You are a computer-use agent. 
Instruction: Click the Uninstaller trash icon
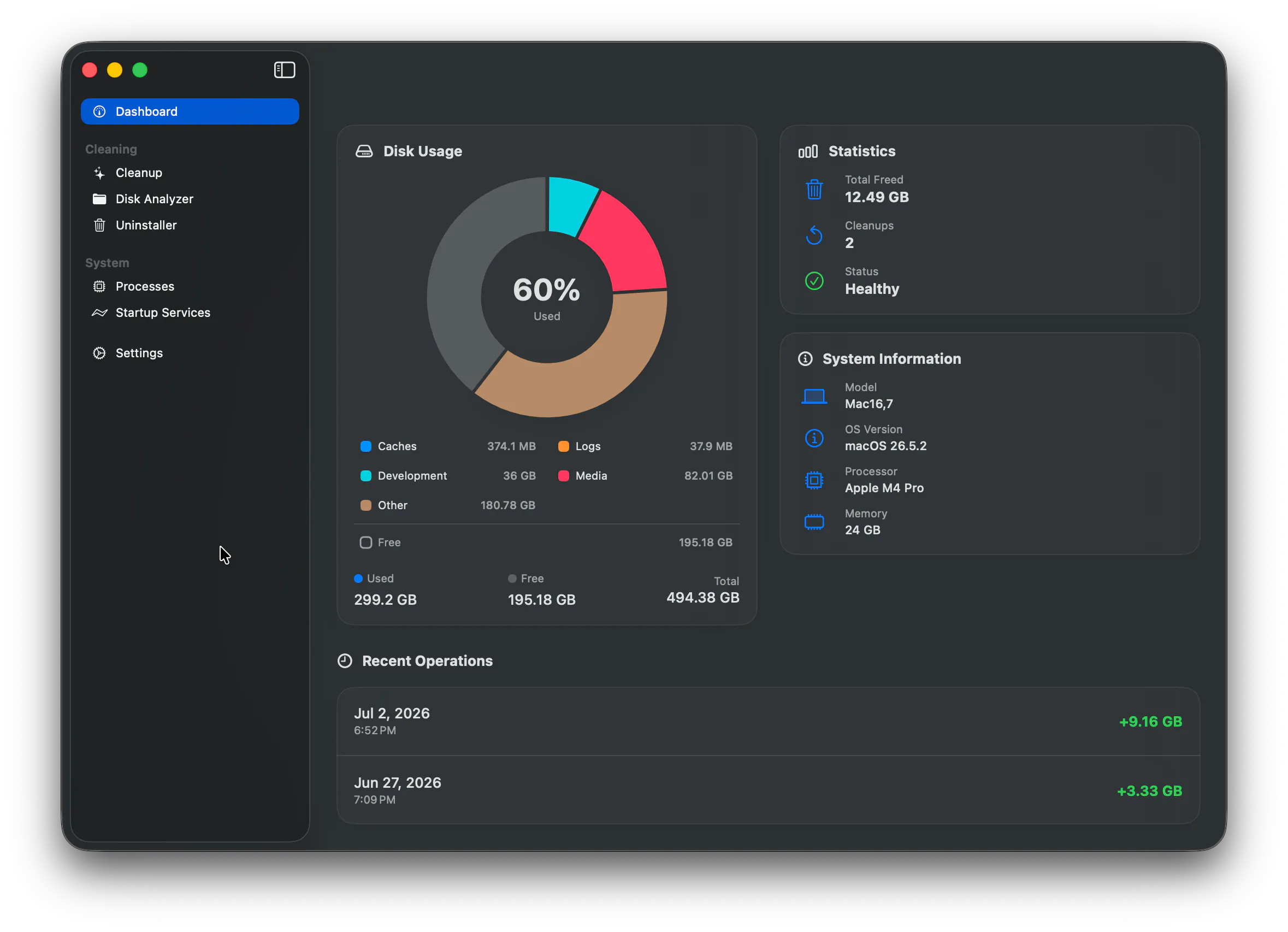coord(99,225)
